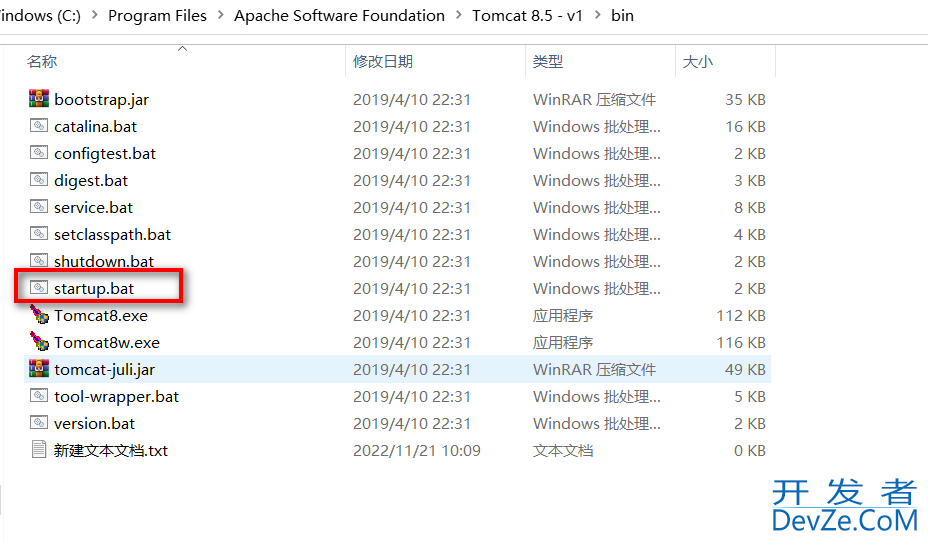
Task: Select the 新建文本文档.txt file name
Action: (x=111, y=451)
